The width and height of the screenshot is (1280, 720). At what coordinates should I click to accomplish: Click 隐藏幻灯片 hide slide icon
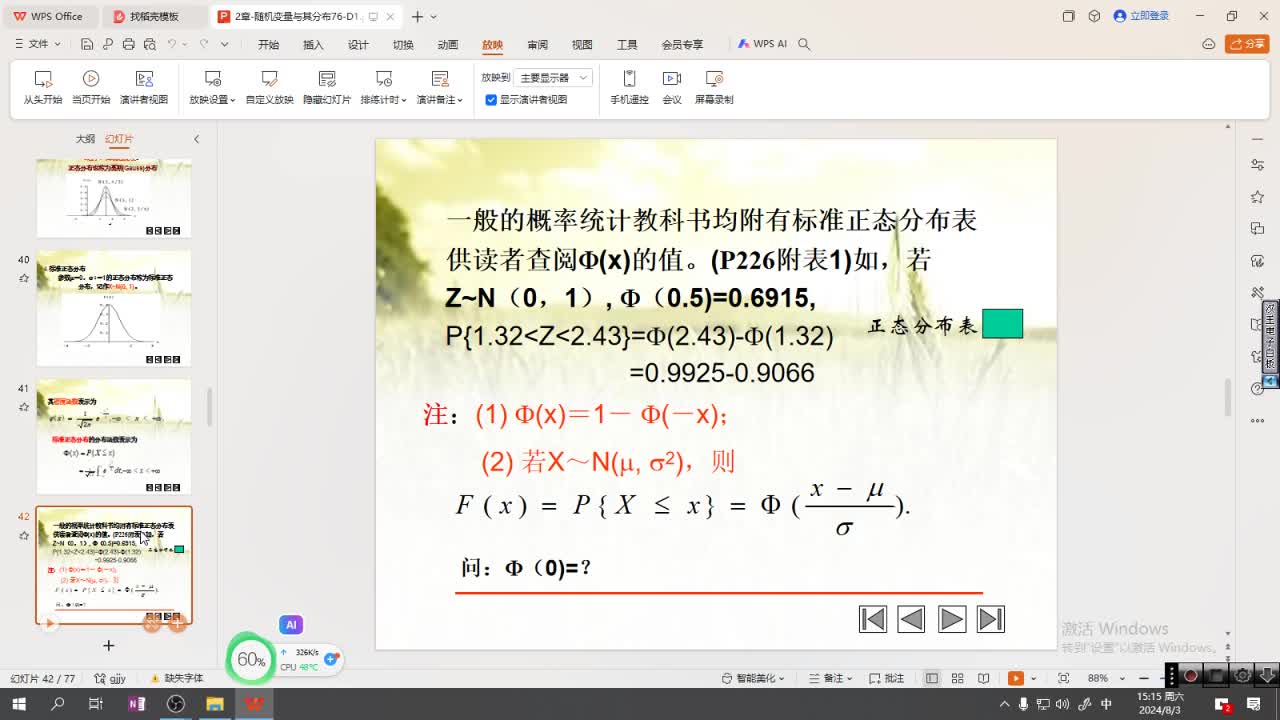[x=327, y=78]
